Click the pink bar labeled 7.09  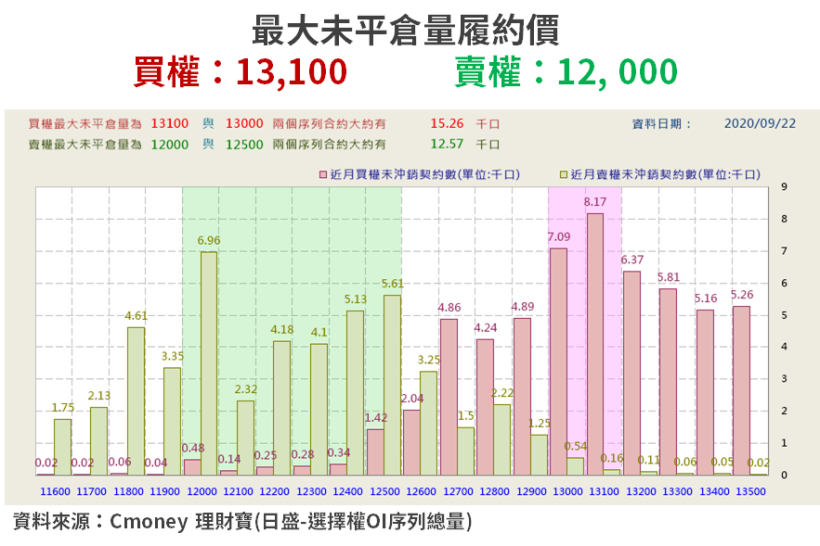[x=559, y=361]
